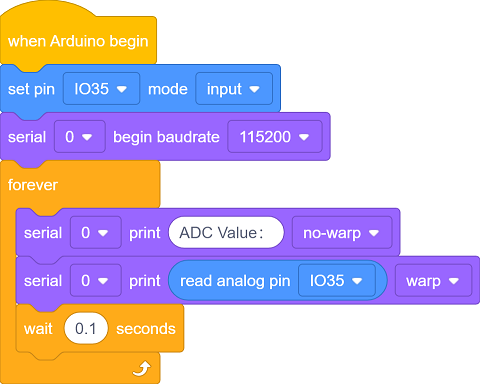This screenshot has height=384, width=480.
Task: Open the input mode dropdown
Action: coord(234,89)
